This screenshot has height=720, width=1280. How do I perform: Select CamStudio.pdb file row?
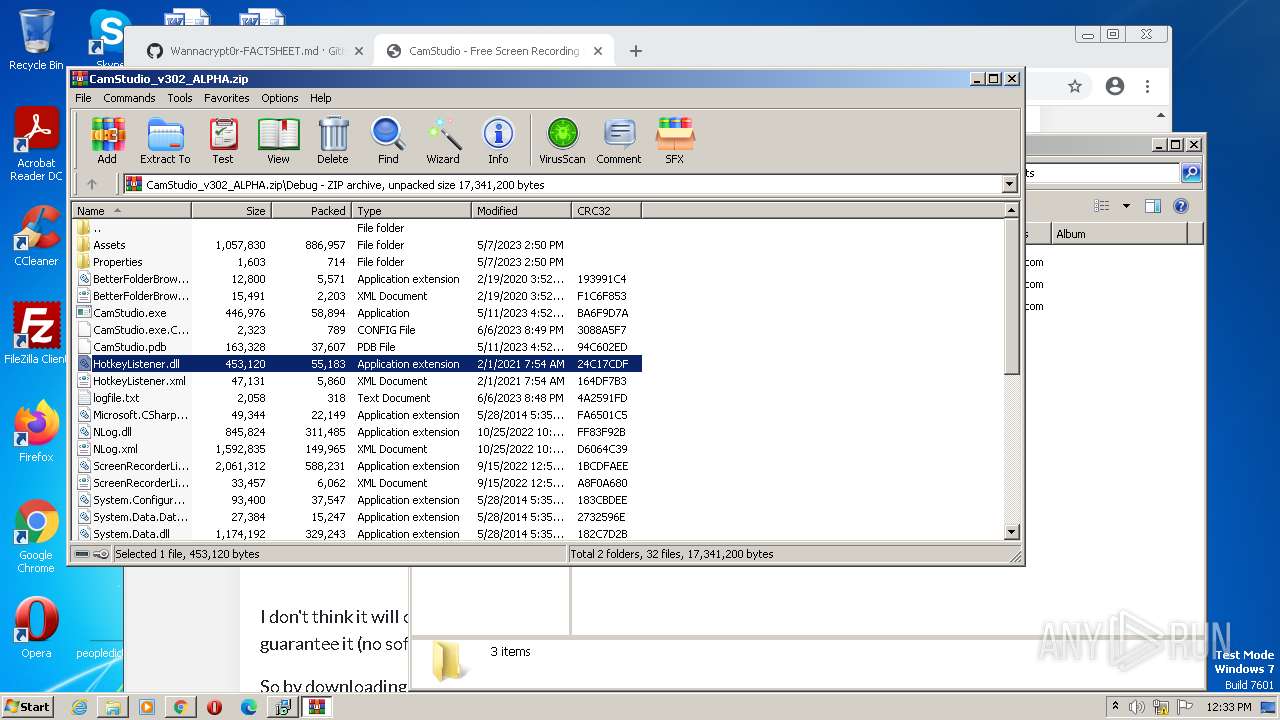tap(357, 347)
